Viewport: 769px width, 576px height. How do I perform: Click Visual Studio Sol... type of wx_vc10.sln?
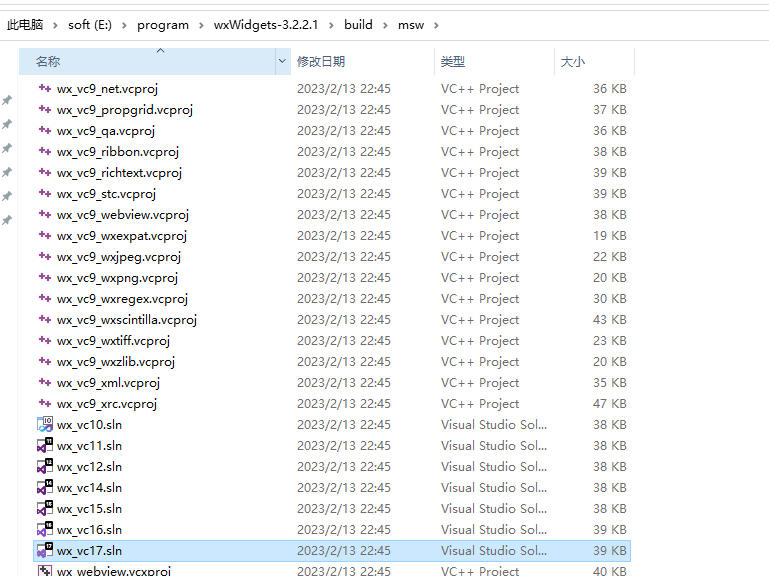(494, 424)
